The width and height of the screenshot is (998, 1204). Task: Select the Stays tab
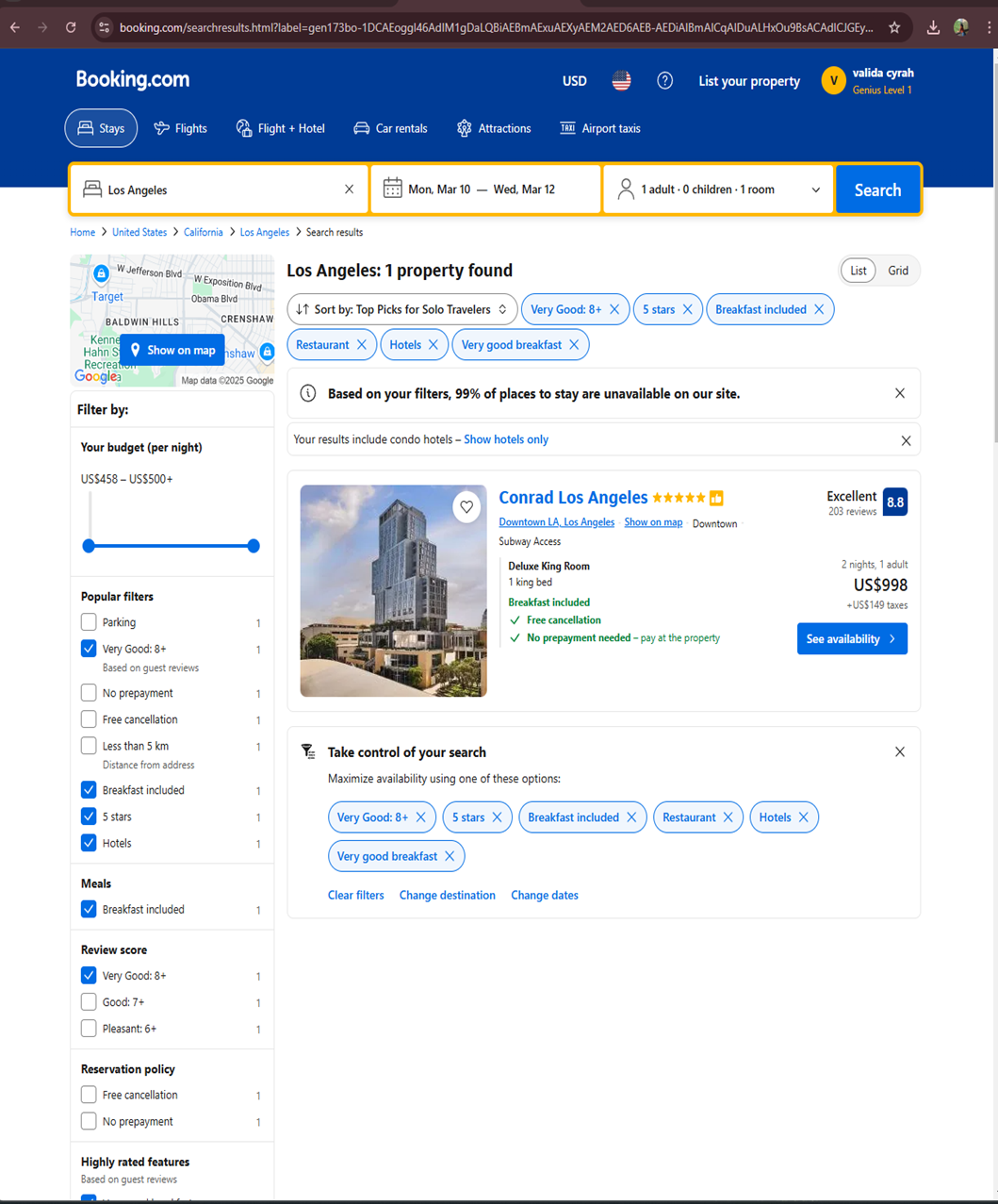coord(101,128)
